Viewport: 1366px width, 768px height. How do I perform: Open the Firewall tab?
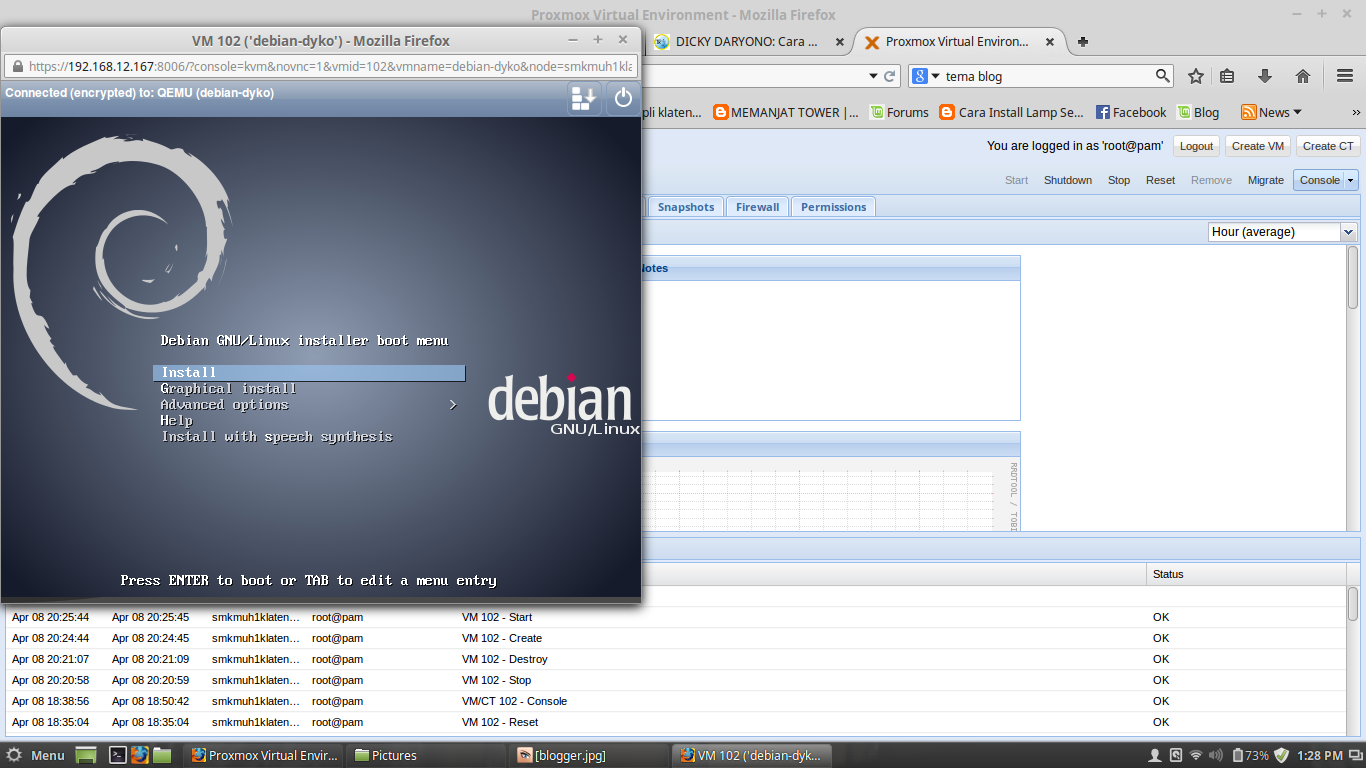pyautogui.click(x=757, y=207)
